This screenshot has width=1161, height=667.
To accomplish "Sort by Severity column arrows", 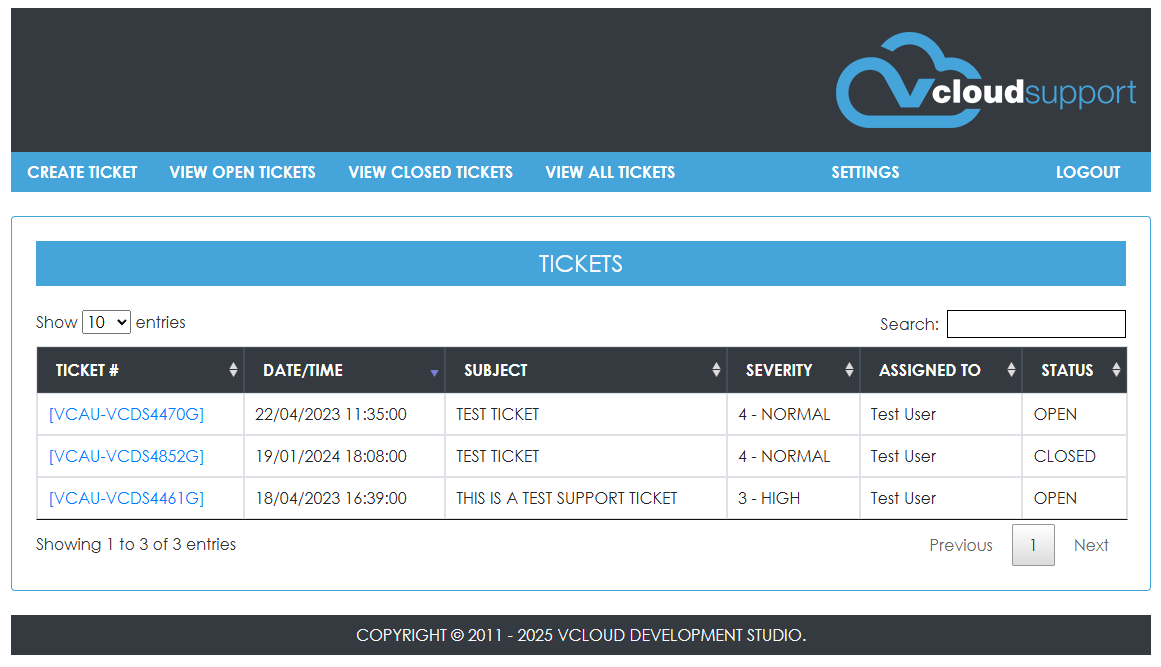I will pyautogui.click(x=849, y=370).
